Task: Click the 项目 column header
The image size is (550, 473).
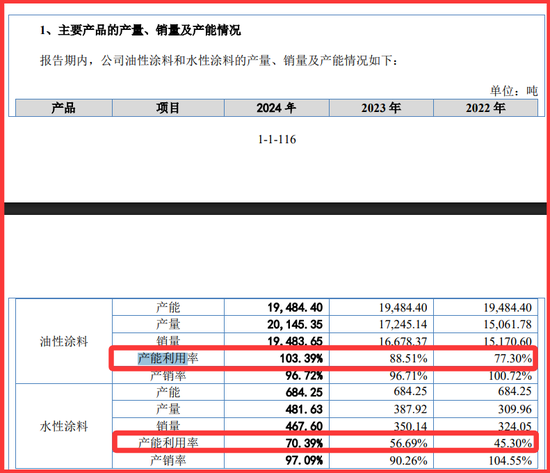Action: click(x=168, y=108)
